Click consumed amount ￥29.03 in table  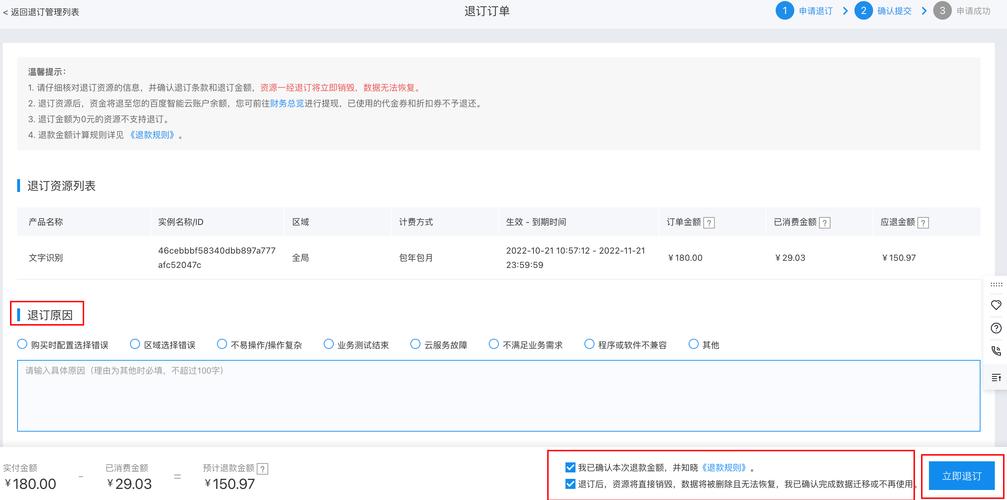790,258
